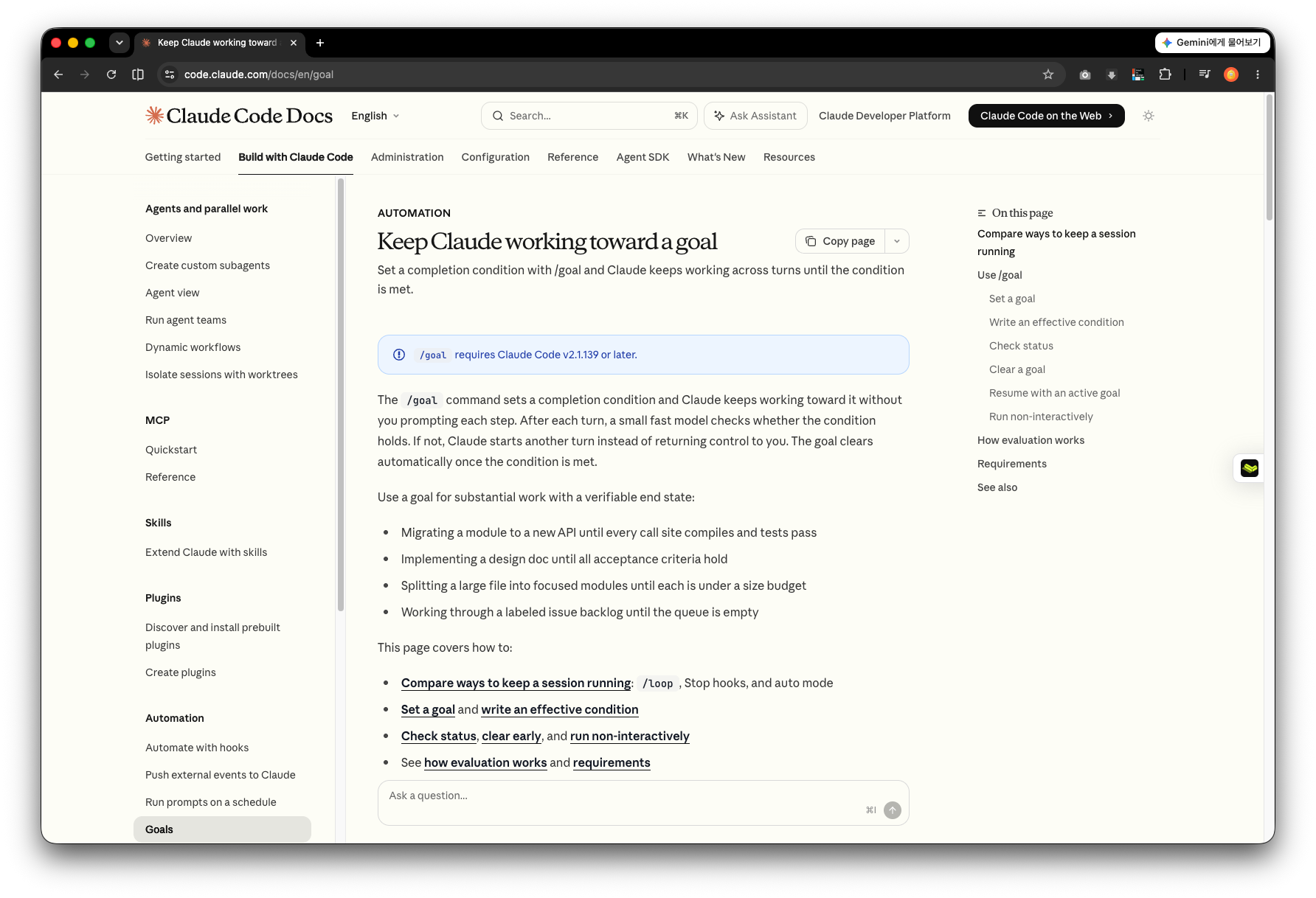The image size is (1316, 898).
Task: Toggle light/dark theme sun icon
Action: point(1149,116)
